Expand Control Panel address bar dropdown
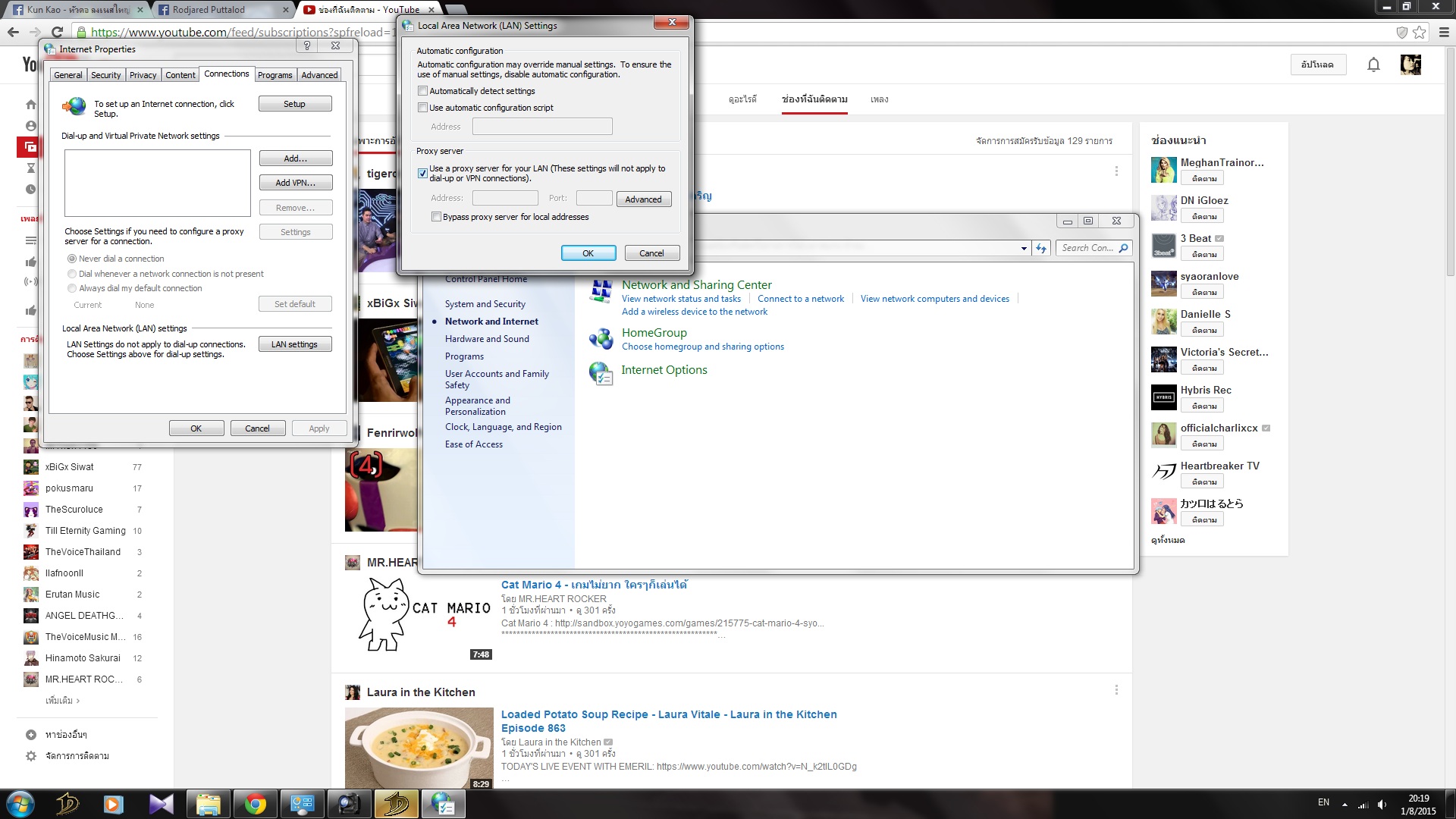The width and height of the screenshot is (1456, 819). [1024, 248]
